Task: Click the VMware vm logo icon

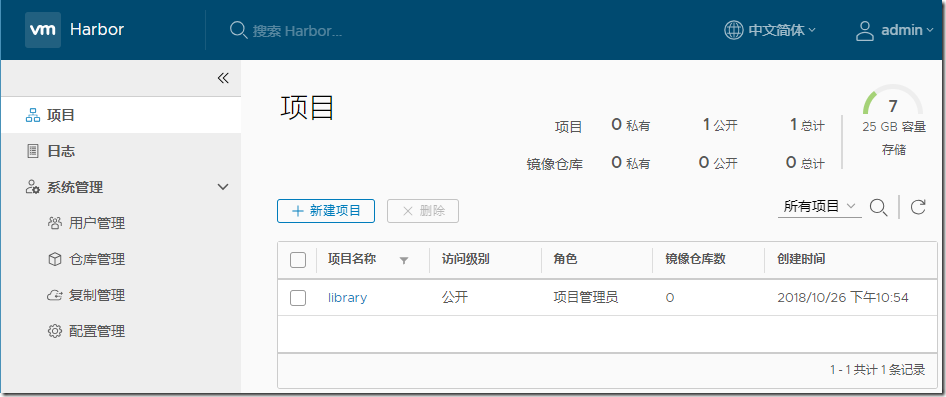Action: (x=43, y=30)
